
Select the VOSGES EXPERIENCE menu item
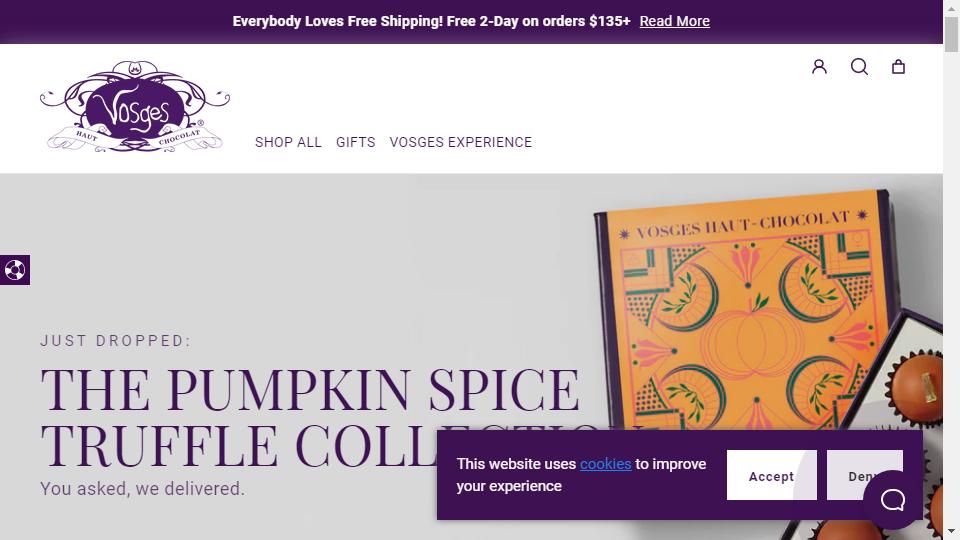[461, 142]
